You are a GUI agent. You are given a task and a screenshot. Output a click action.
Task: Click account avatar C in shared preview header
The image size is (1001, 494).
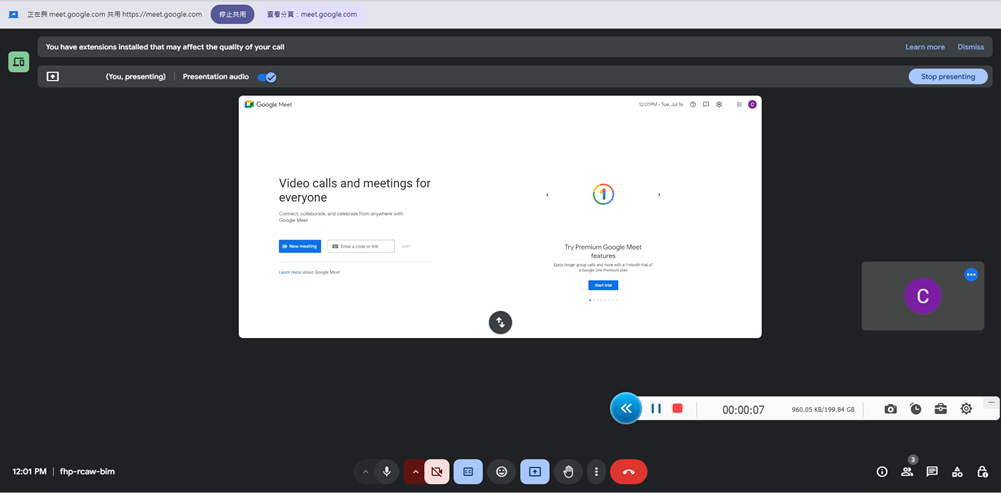click(752, 105)
